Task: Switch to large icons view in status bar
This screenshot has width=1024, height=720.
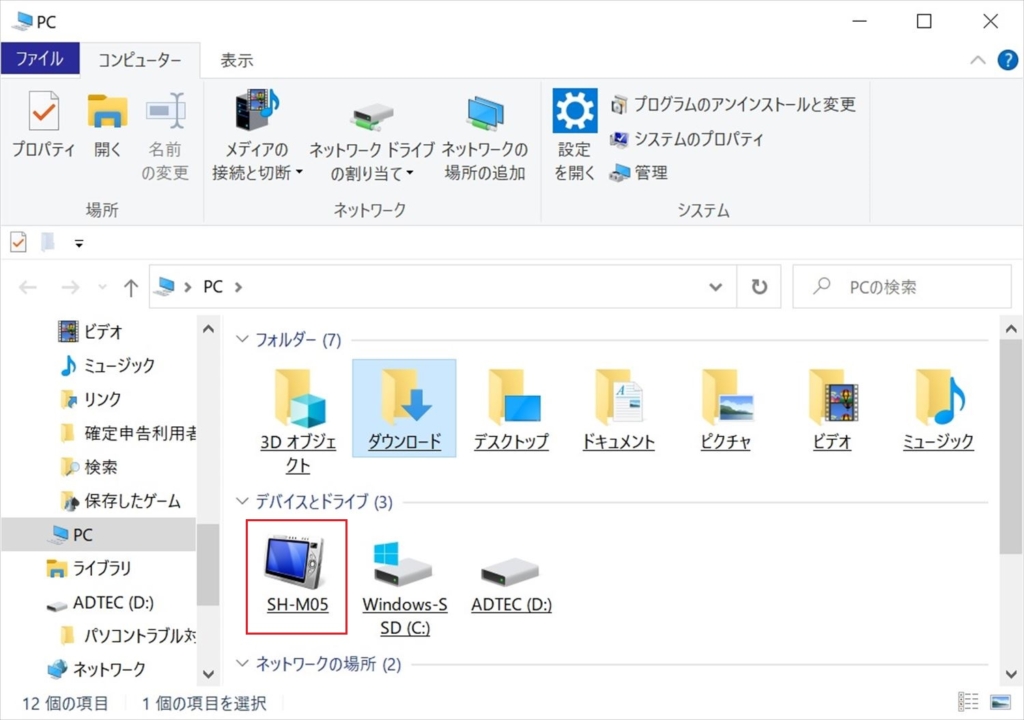Action: tap(1000, 703)
